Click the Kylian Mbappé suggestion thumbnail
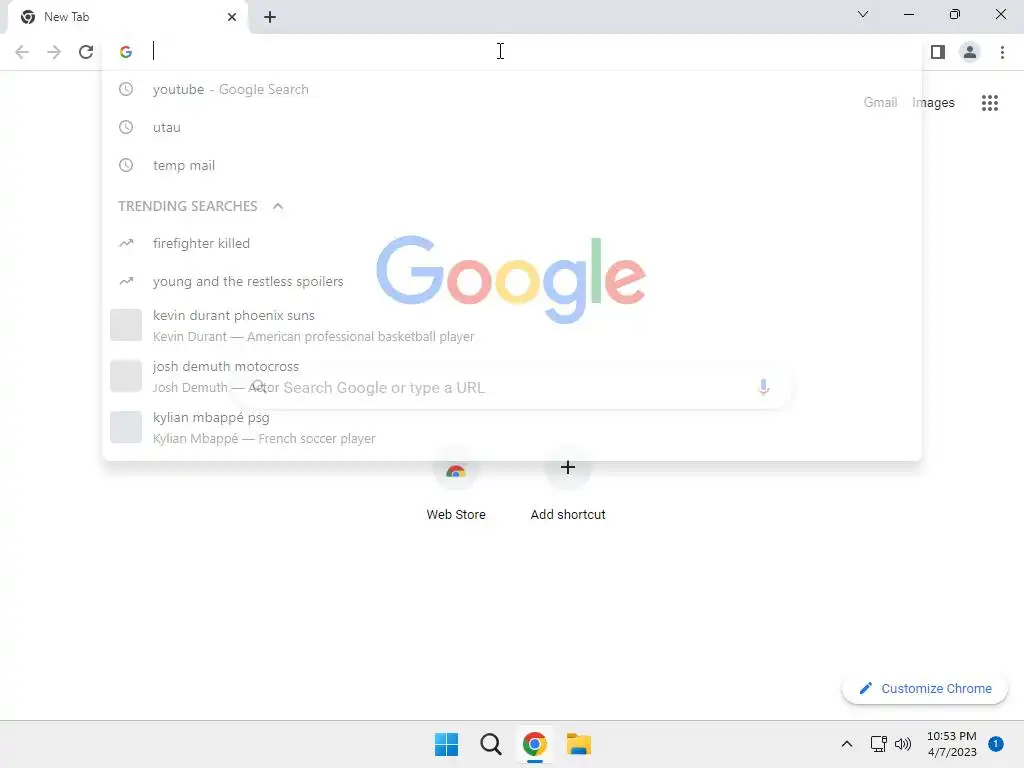Viewport: 1024px width, 768px height. (x=126, y=427)
